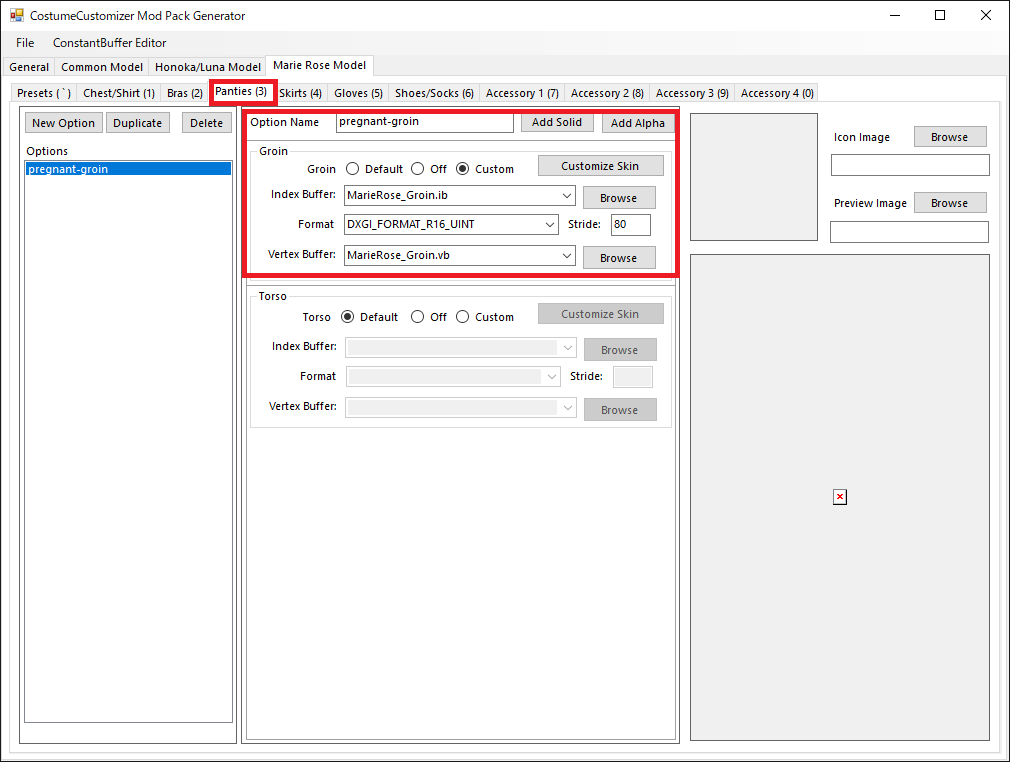This screenshot has height=762, width=1010.
Task: Select the Torso Off radio button
Action: tap(417, 317)
